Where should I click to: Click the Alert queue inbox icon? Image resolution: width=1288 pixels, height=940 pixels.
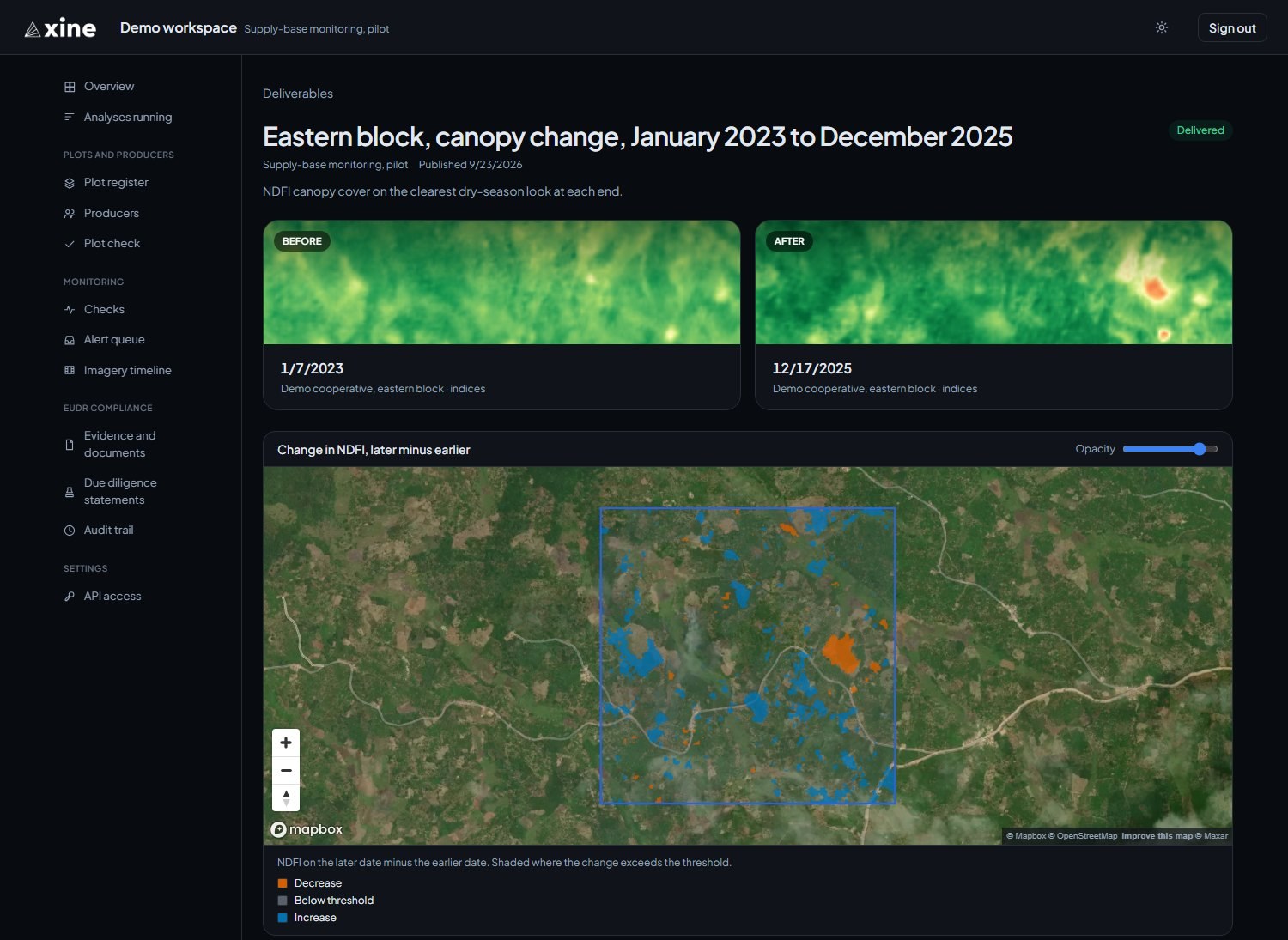point(70,340)
